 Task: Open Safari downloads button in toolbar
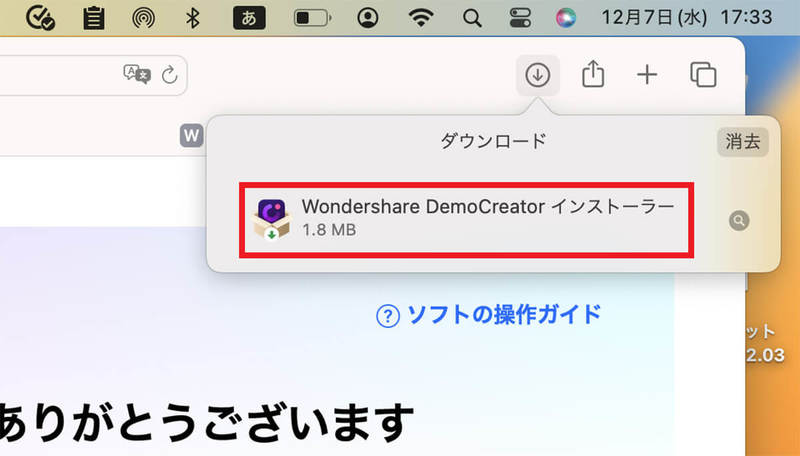[x=538, y=75]
